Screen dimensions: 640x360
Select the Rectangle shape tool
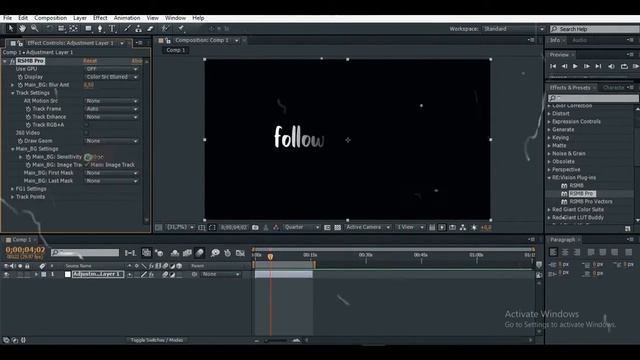pos(88,29)
